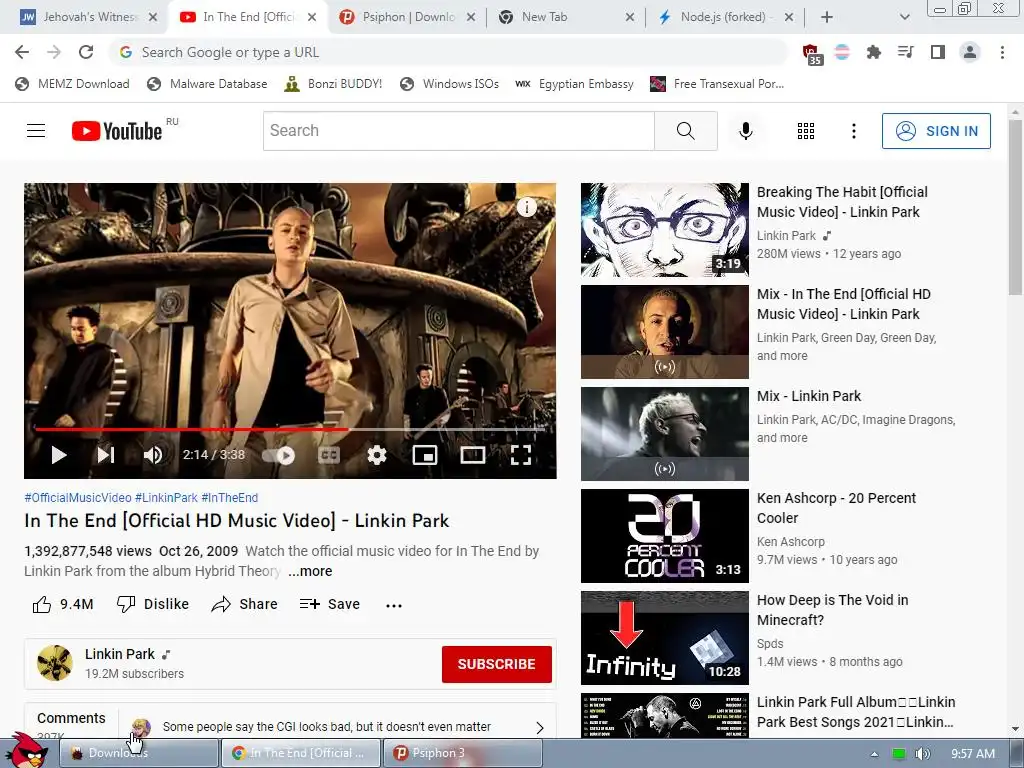Switch to the New Tab tab
Image resolution: width=1024 pixels, height=768 pixels.
[565, 17]
